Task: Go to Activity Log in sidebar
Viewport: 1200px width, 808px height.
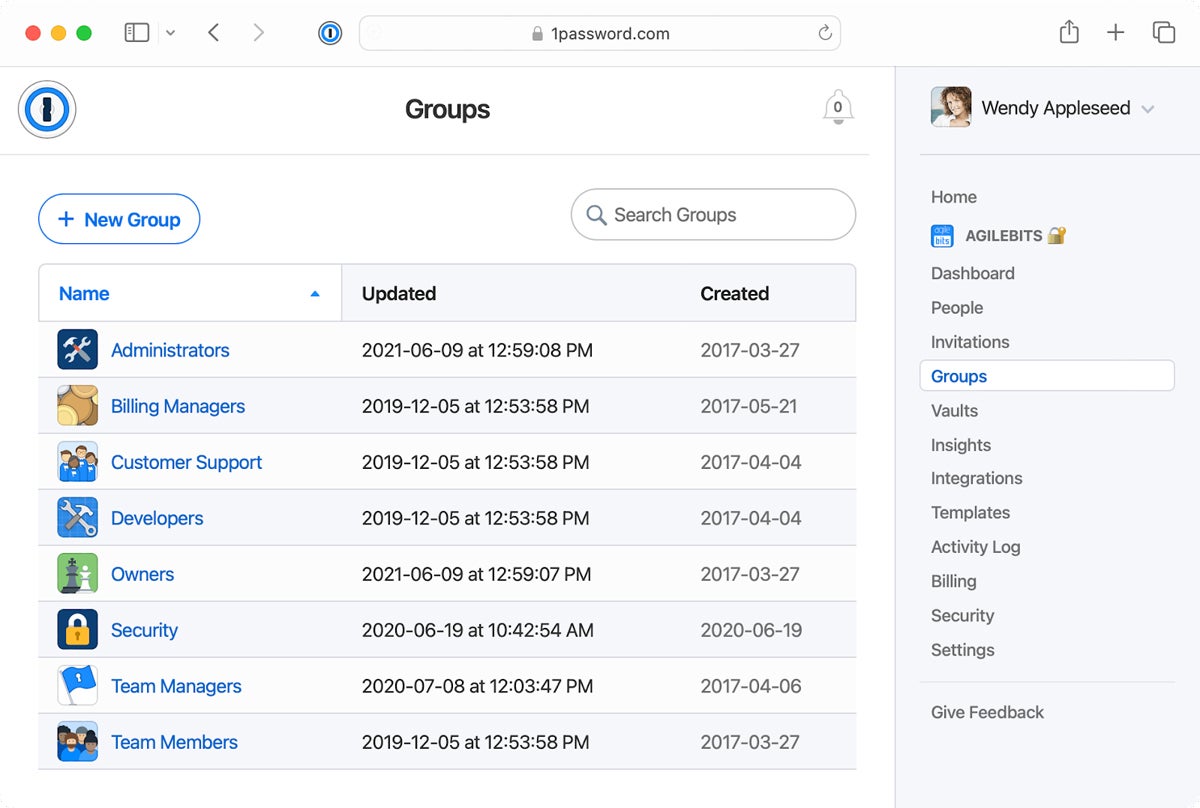Action: (975, 547)
